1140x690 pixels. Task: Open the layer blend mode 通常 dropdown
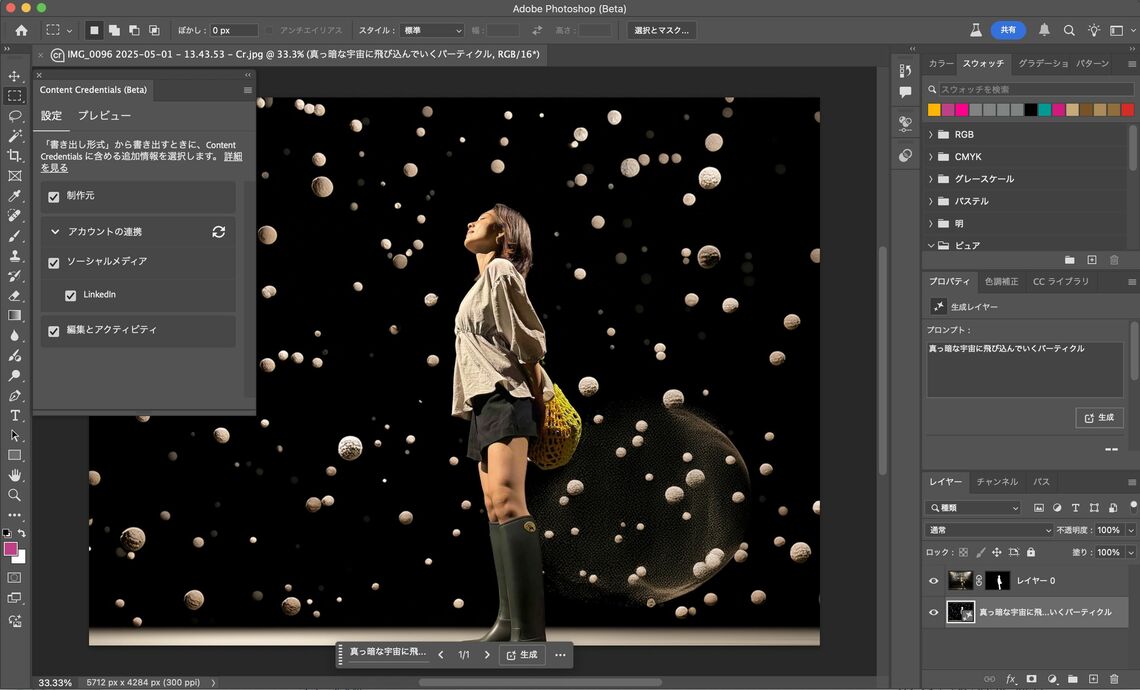click(990, 530)
